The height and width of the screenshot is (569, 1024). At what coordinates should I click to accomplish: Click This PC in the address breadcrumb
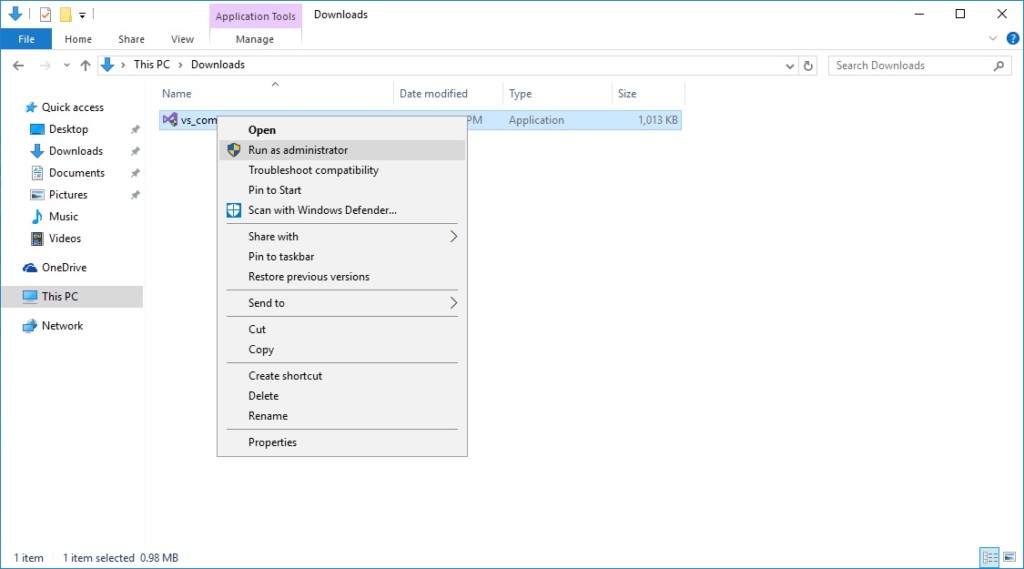152,65
